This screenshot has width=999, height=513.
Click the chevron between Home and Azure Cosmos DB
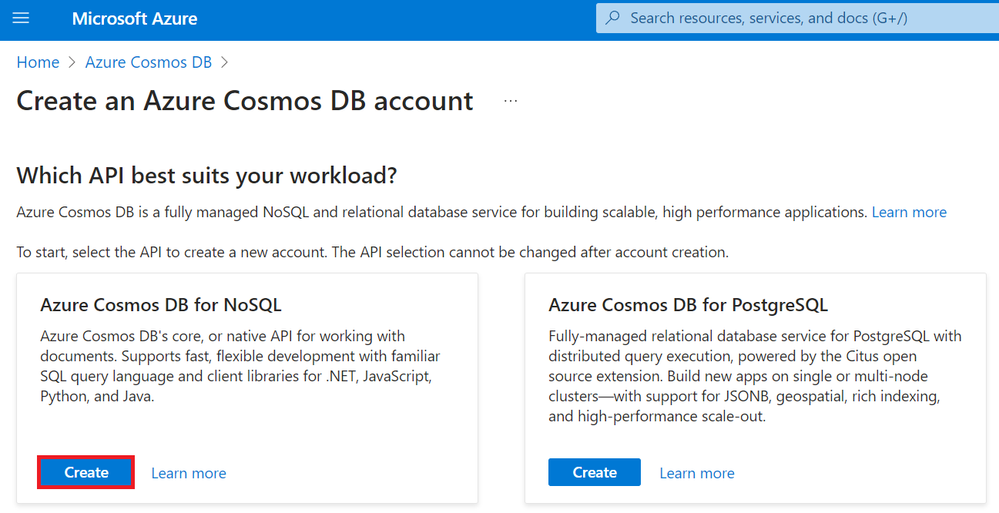(x=72, y=62)
